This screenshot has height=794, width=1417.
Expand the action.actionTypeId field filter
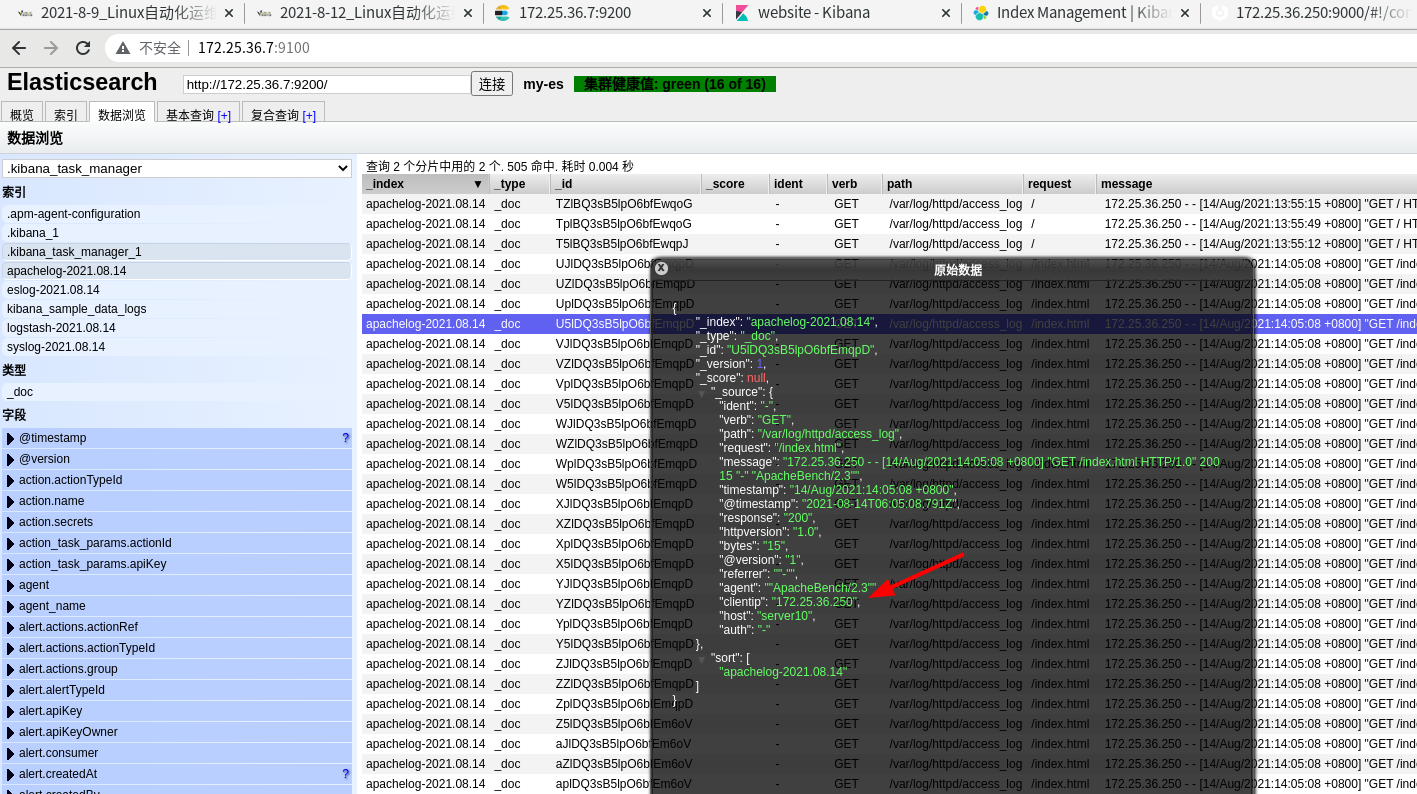point(11,480)
